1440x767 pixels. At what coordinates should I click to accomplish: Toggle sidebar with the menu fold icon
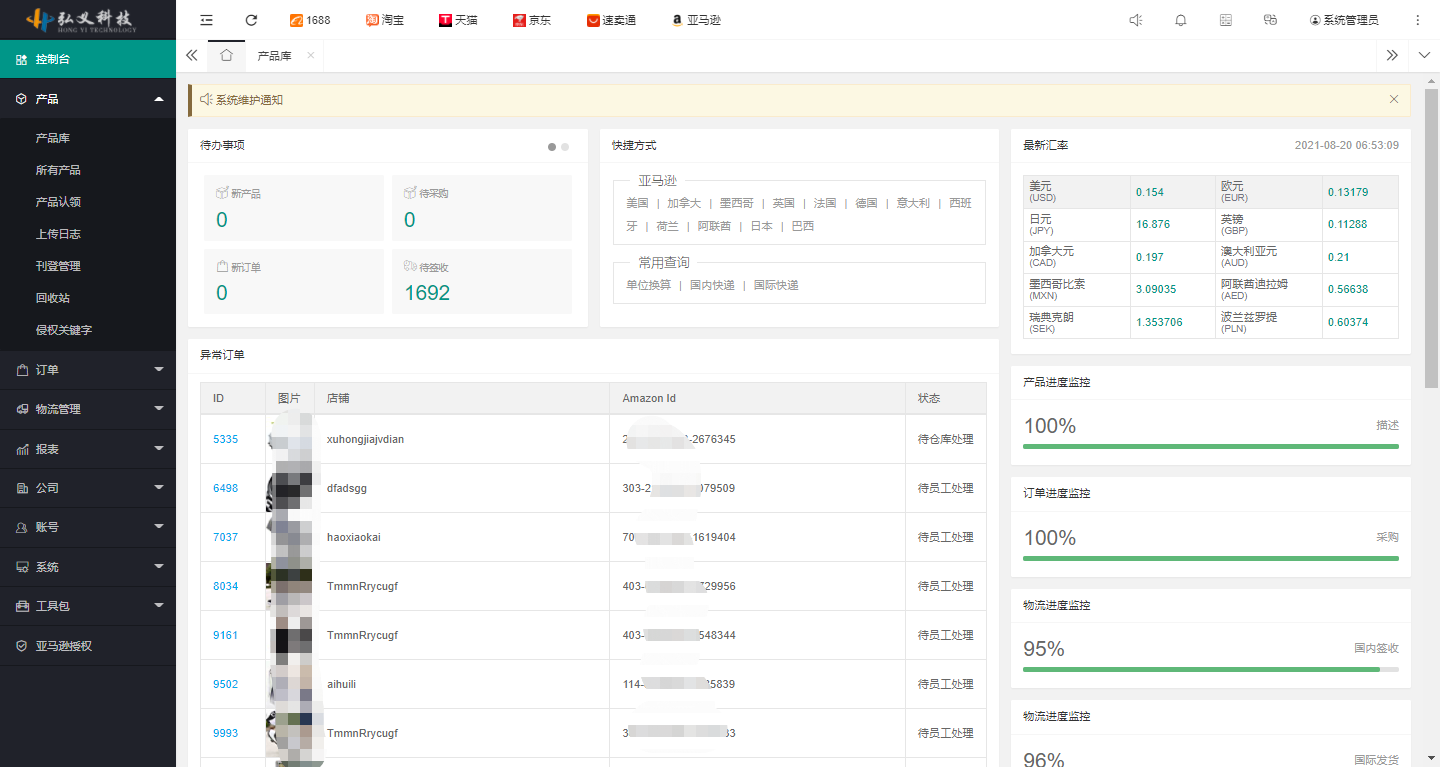(x=206, y=20)
